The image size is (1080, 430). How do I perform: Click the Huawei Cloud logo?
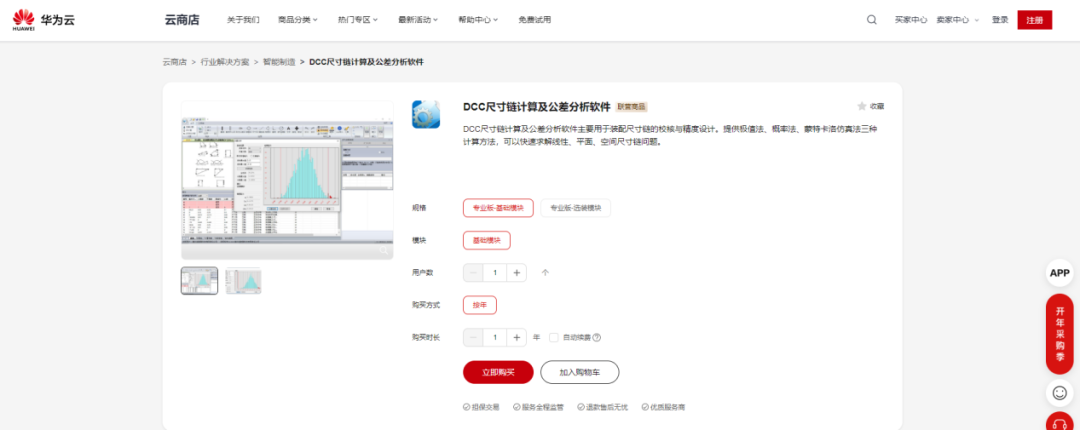point(43,20)
